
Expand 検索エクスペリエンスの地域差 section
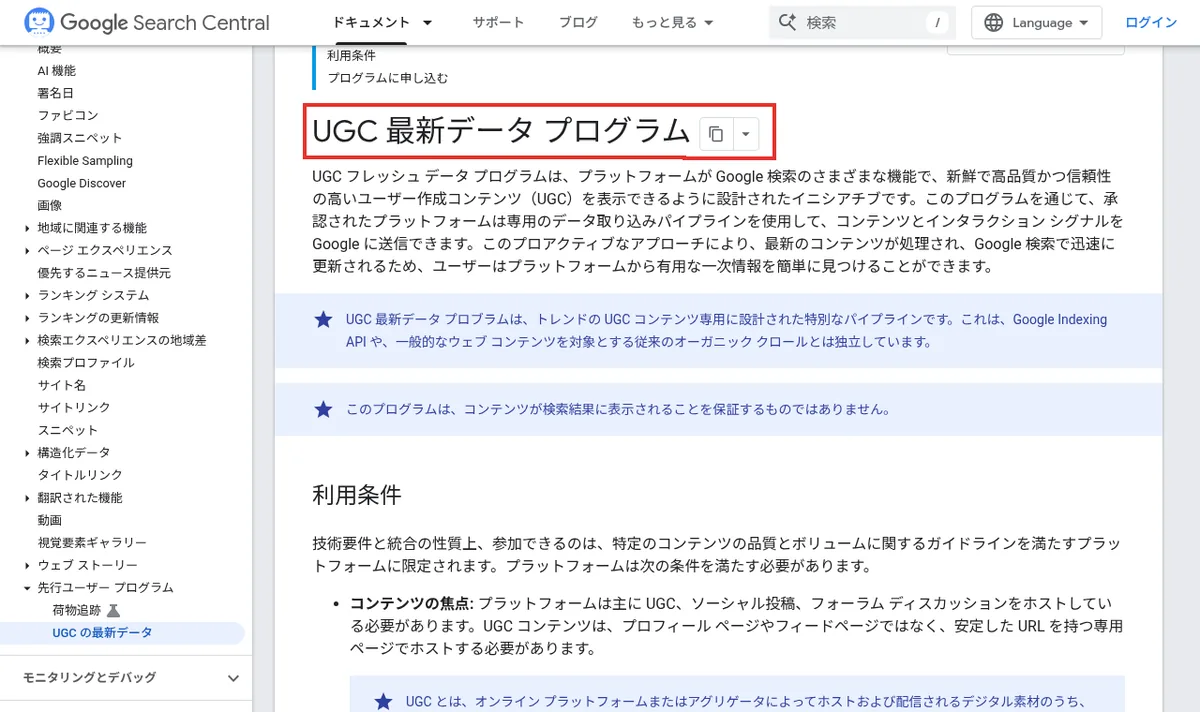pyautogui.click(x=27, y=340)
